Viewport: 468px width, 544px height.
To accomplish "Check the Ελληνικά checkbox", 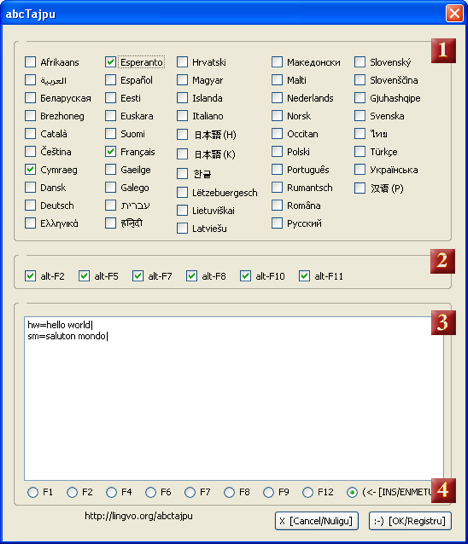I will click(31, 223).
